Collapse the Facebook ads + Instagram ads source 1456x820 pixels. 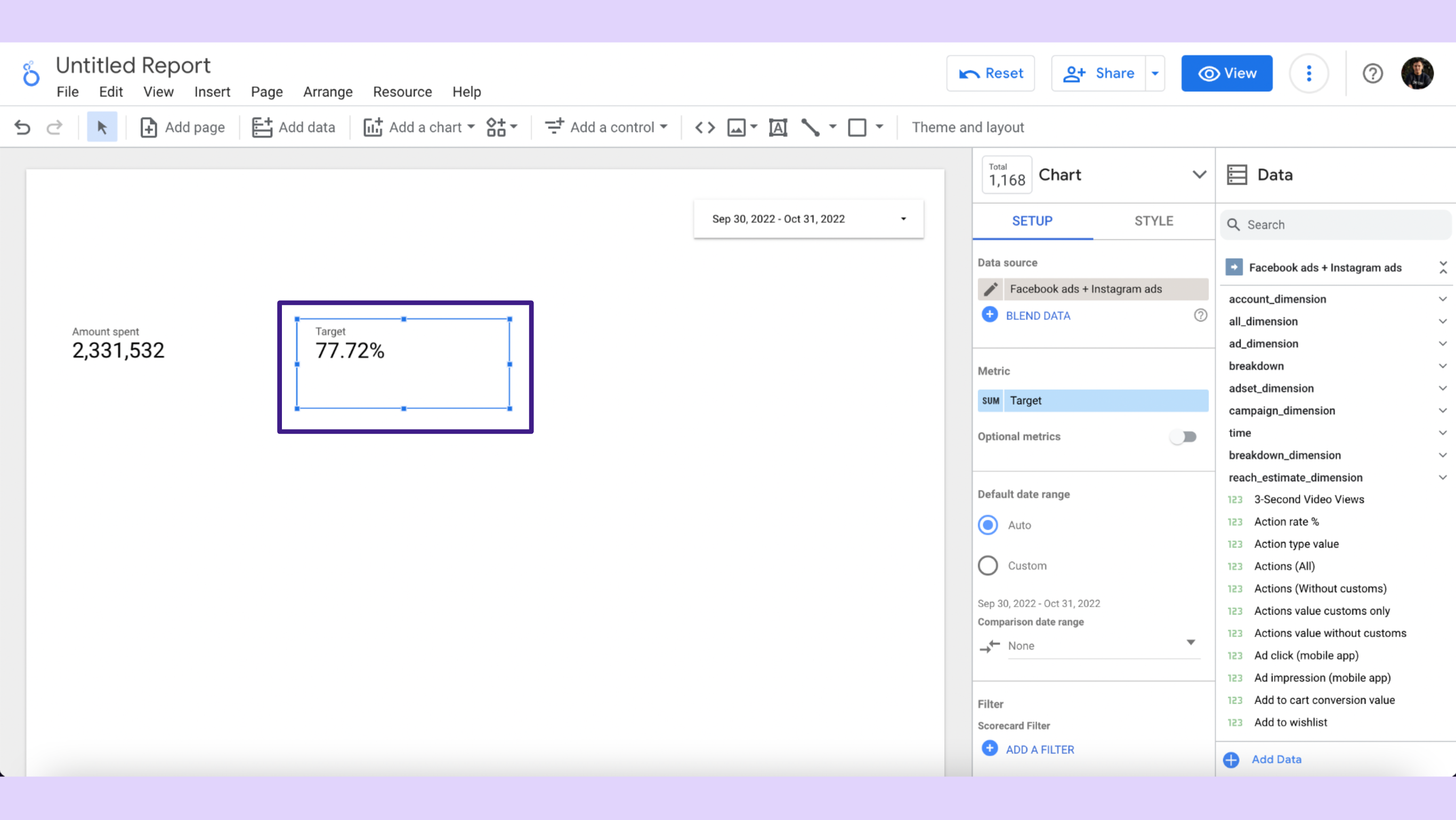[1443, 268]
